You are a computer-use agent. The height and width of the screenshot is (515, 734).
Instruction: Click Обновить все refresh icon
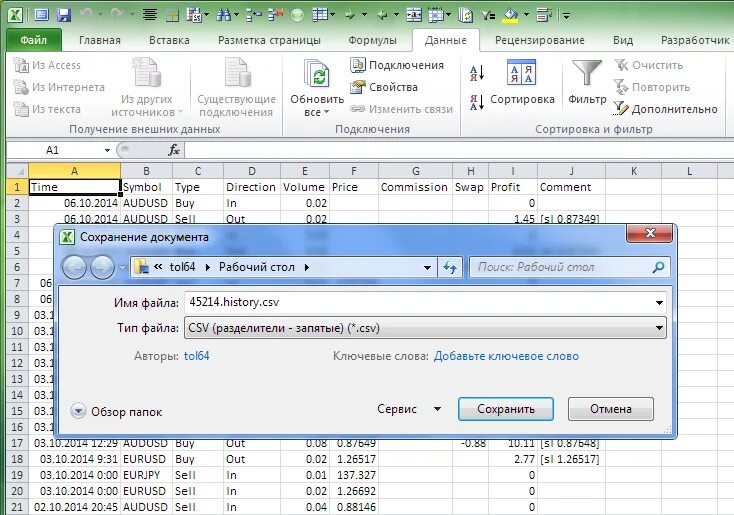click(x=316, y=73)
